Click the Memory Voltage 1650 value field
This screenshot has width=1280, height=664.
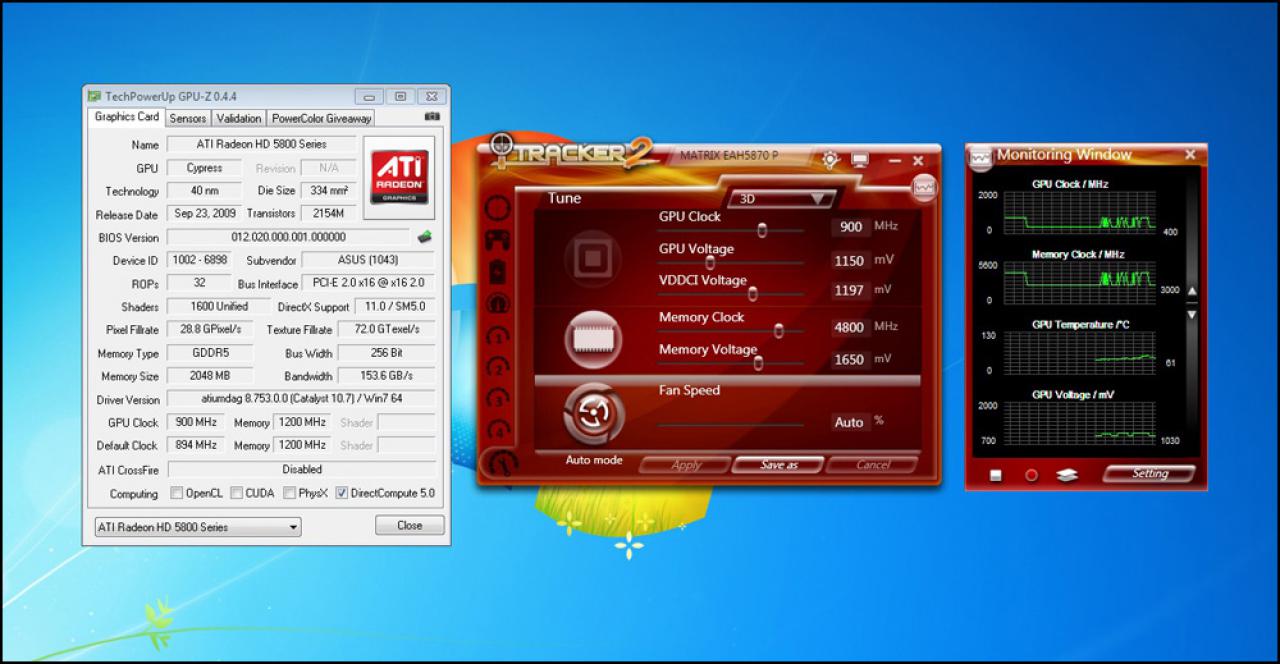850,359
